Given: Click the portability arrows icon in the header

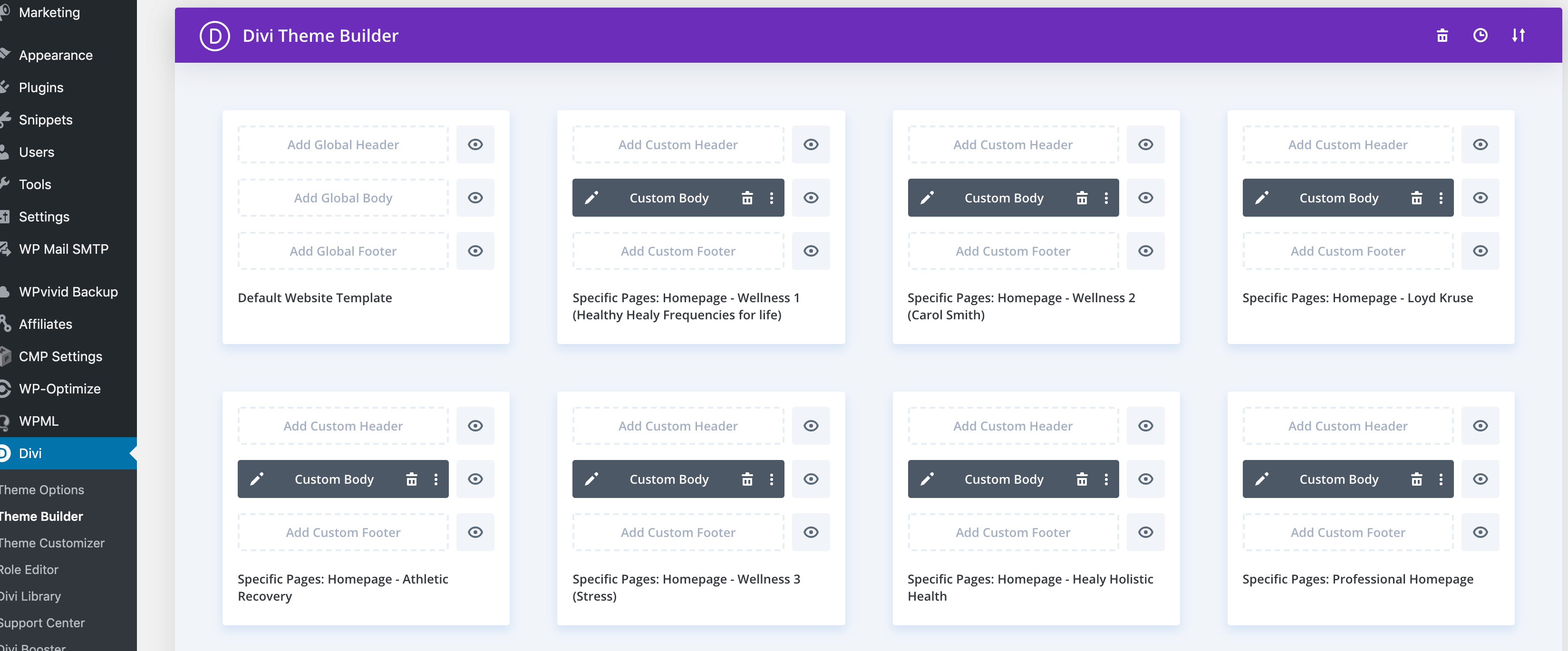Looking at the screenshot, I should click(x=1518, y=35).
